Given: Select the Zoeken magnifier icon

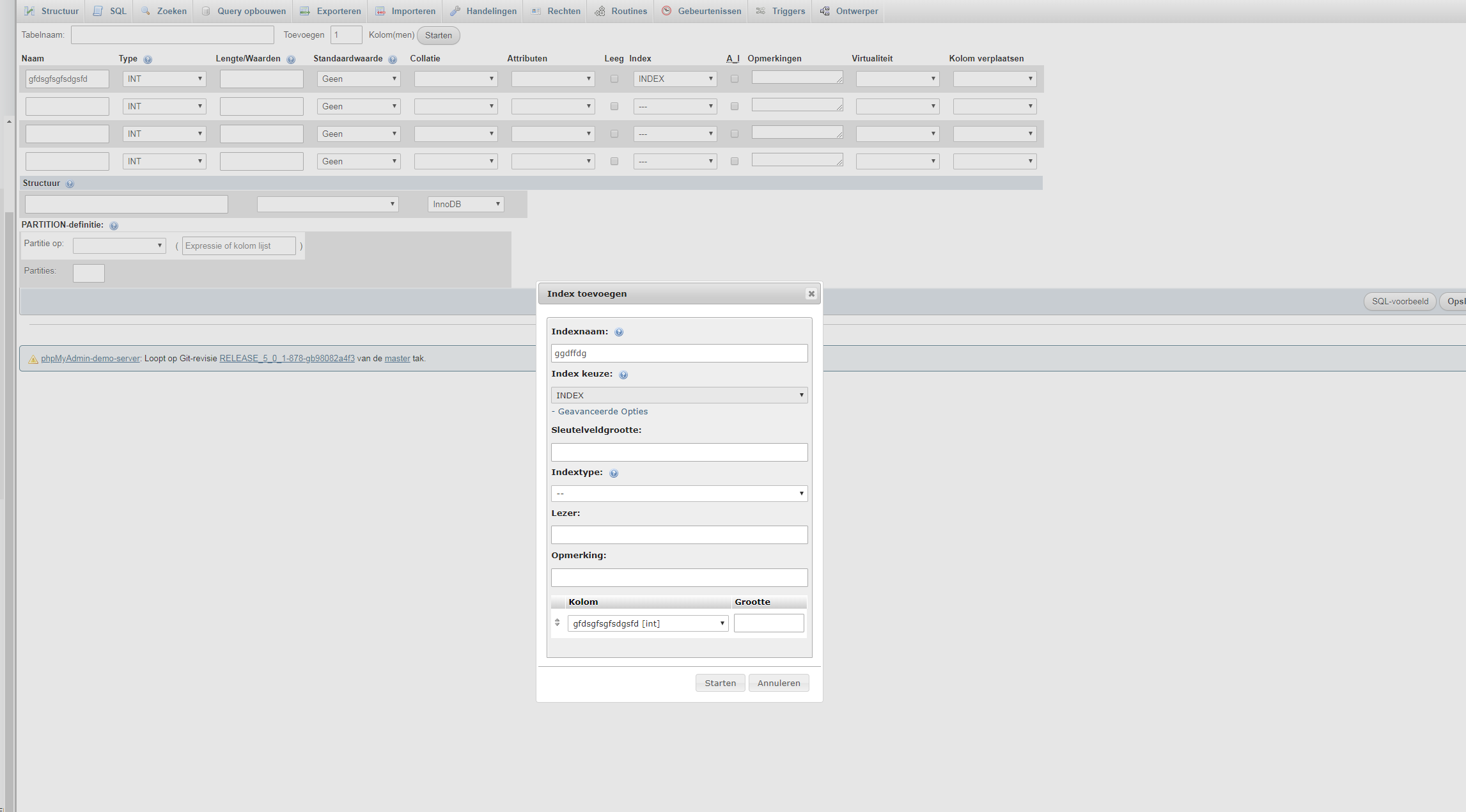Looking at the screenshot, I should tap(146, 11).
